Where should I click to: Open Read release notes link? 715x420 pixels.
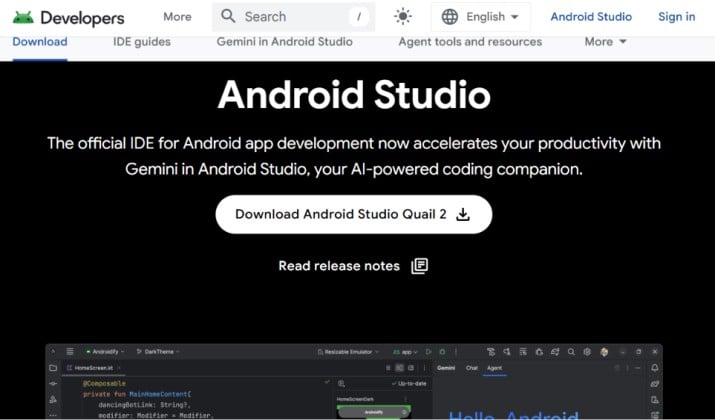click(353, 266)
